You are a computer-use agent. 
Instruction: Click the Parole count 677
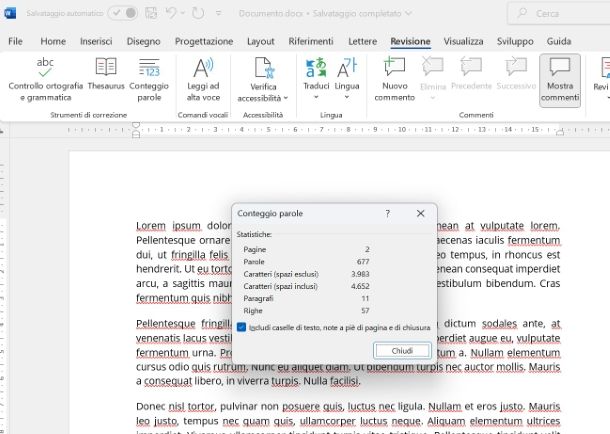pyautogui.click(x=363, y=262)
